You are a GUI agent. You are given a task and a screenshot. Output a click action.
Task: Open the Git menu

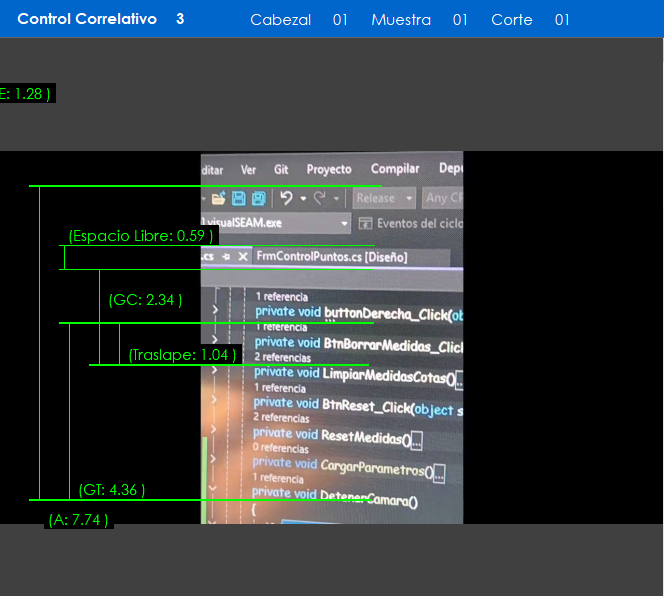click(281, 170)
